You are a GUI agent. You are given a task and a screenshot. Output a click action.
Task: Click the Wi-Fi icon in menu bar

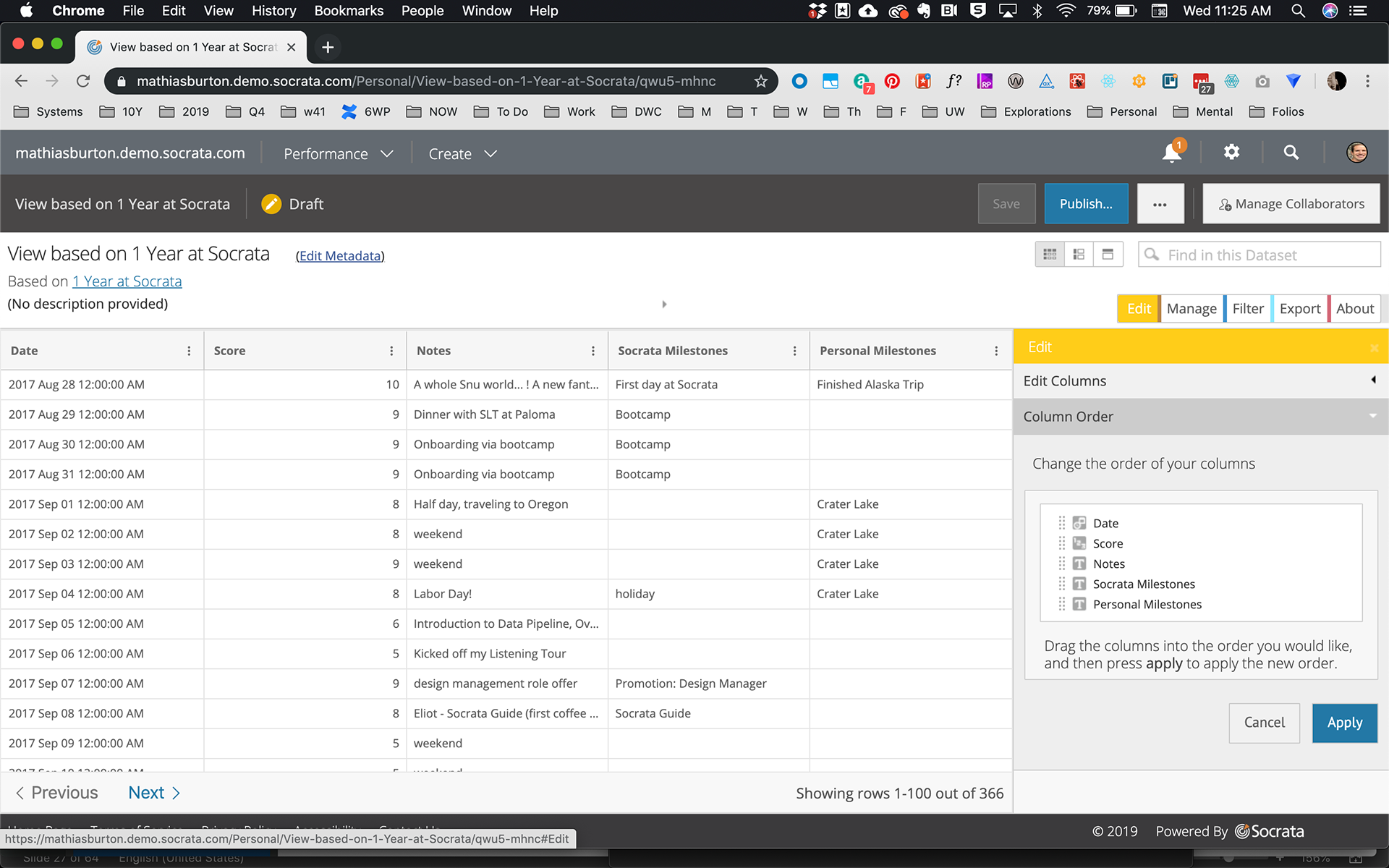coord(1066,11)
